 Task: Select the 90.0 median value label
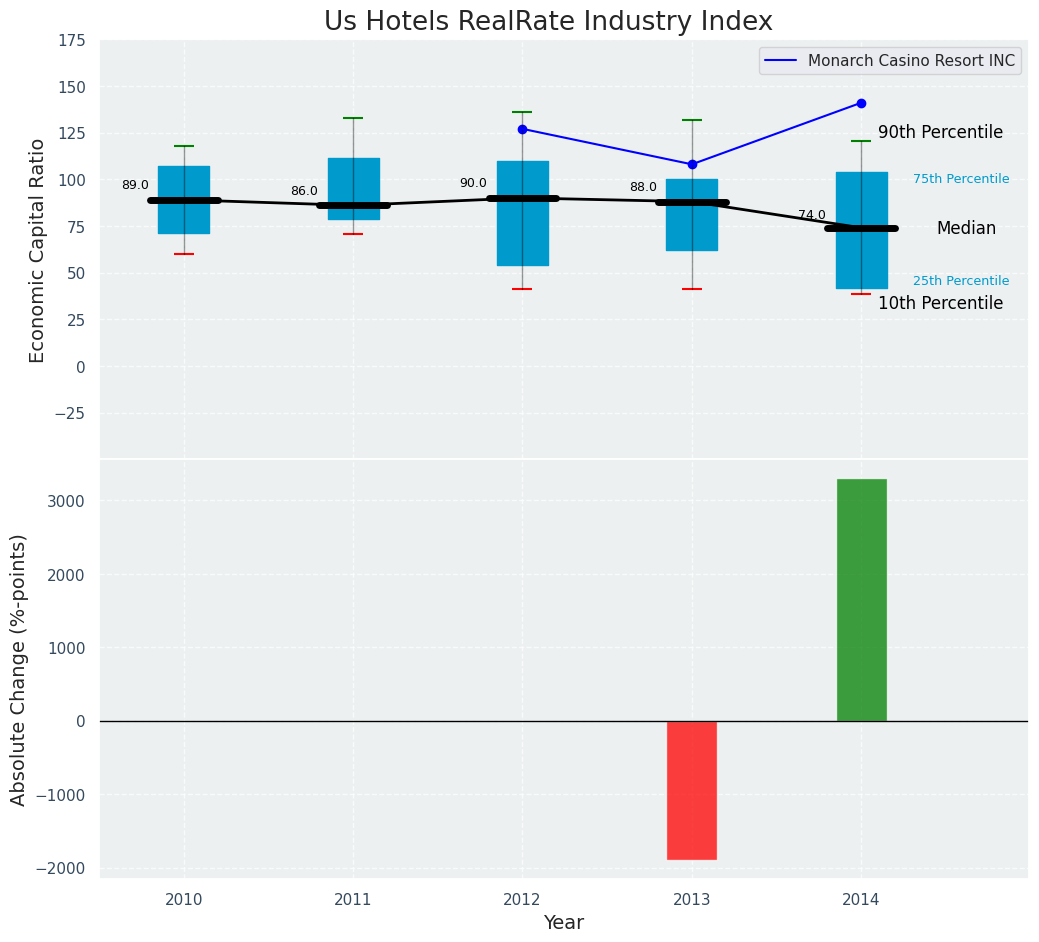[473, 184]
